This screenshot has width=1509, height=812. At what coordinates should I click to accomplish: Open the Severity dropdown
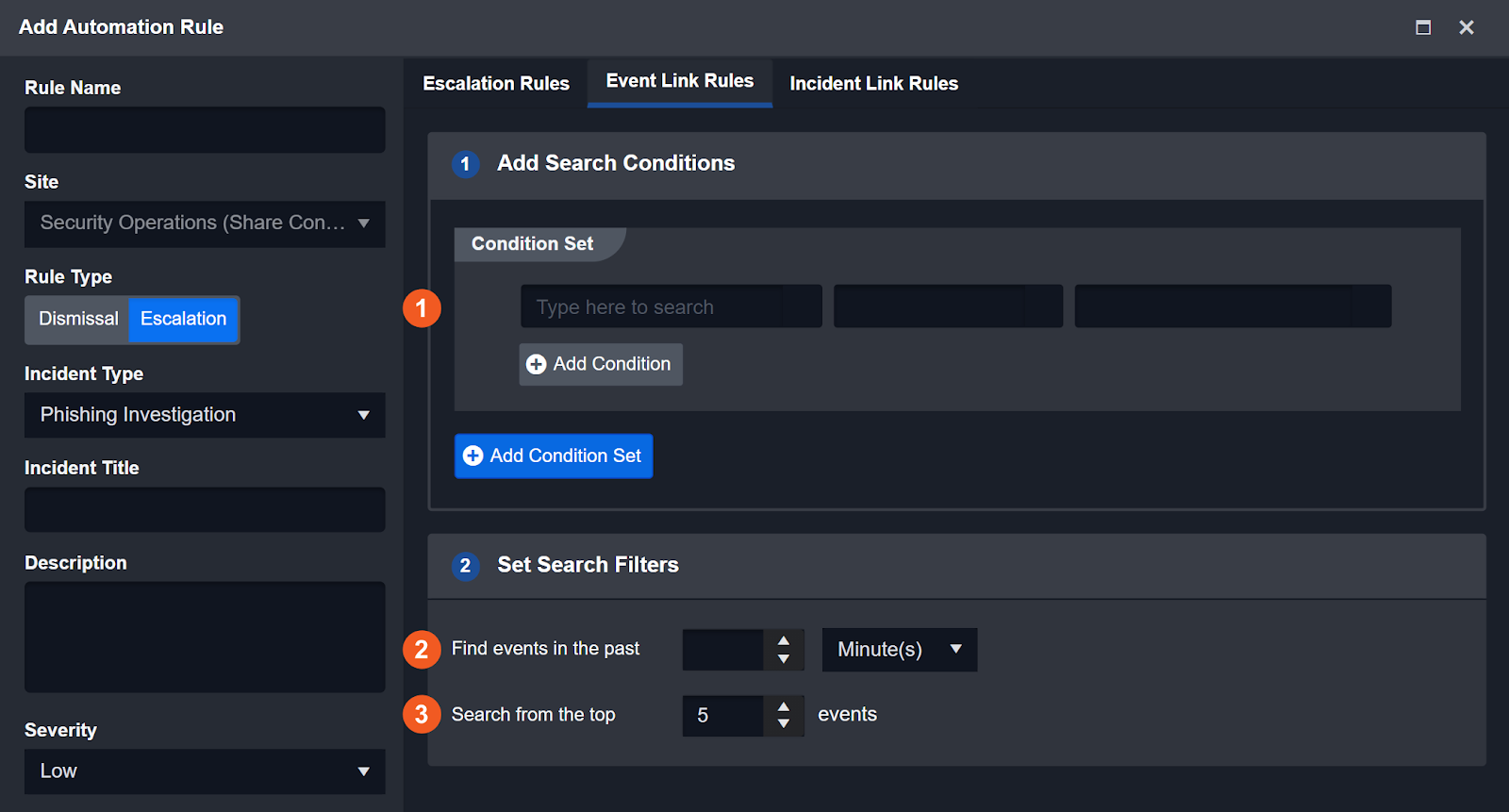205,771
